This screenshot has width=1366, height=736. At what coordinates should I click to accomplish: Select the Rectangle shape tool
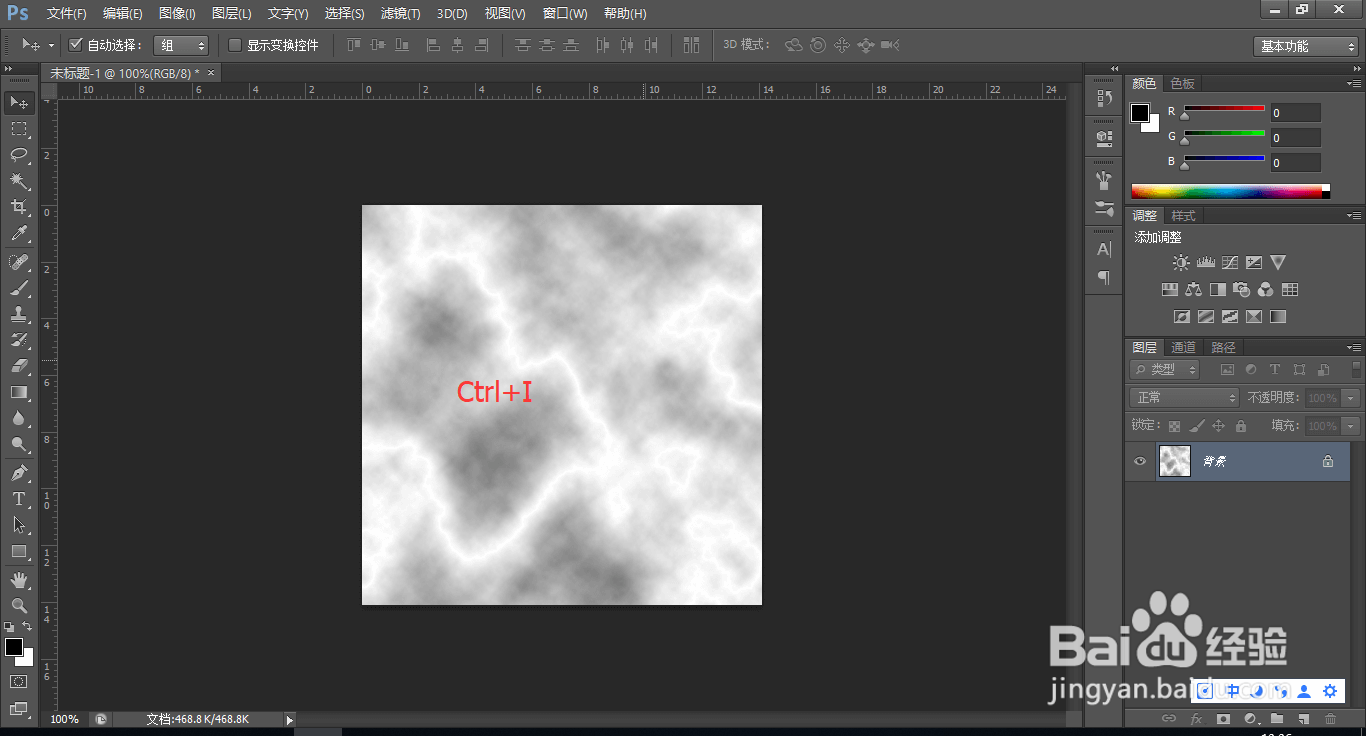pos(19,551)
